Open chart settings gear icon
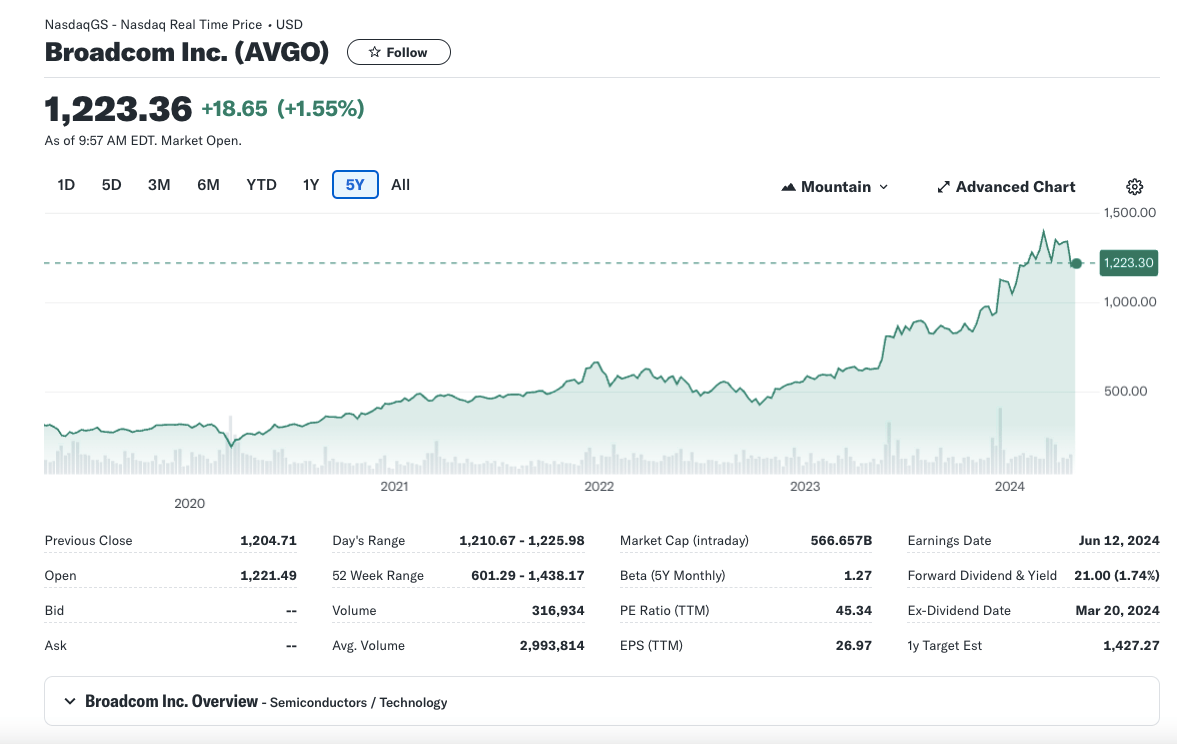1177x744 pixels. click(1134, 187)
